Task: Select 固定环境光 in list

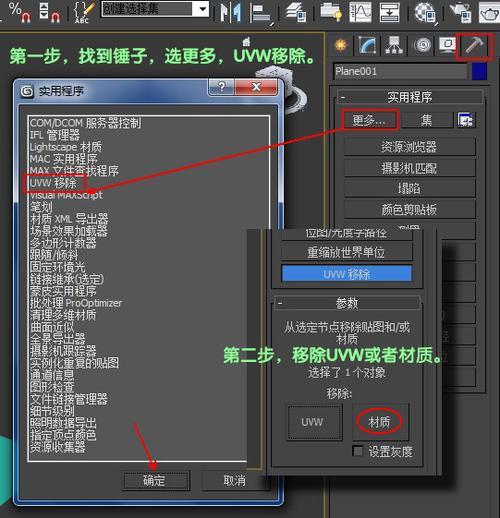Action: click(57, 267)
